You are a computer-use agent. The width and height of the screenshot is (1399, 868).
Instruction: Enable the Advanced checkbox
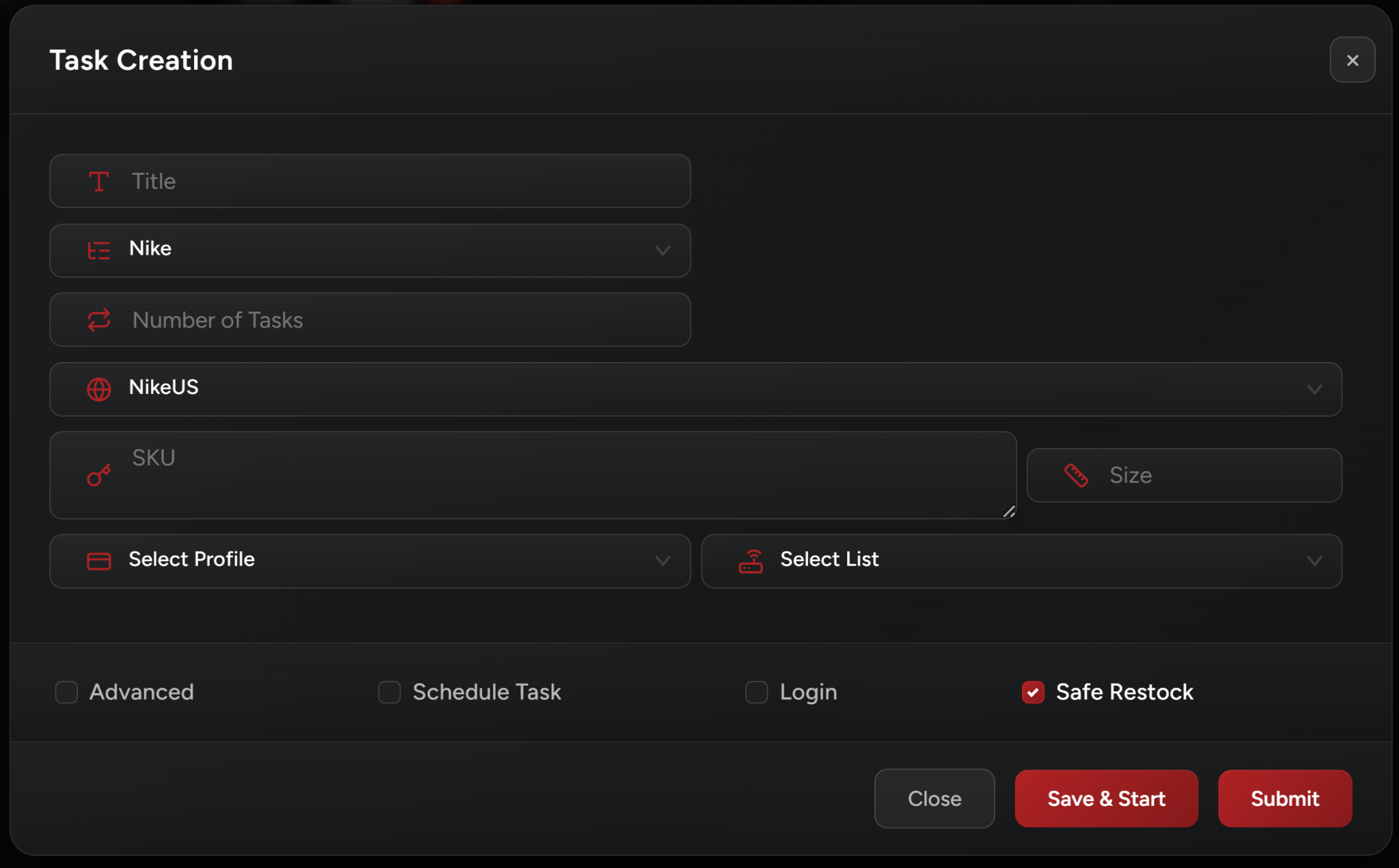66,692
